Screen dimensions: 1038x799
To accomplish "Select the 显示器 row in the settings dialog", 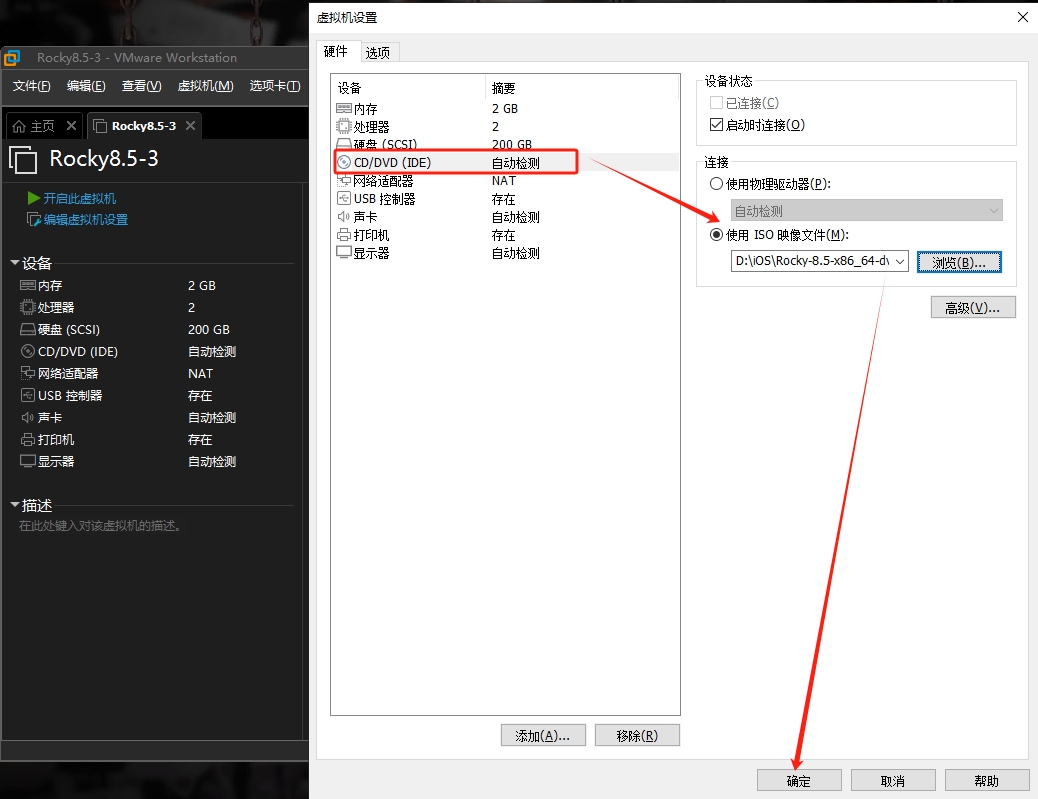I will tap(506, 253).
